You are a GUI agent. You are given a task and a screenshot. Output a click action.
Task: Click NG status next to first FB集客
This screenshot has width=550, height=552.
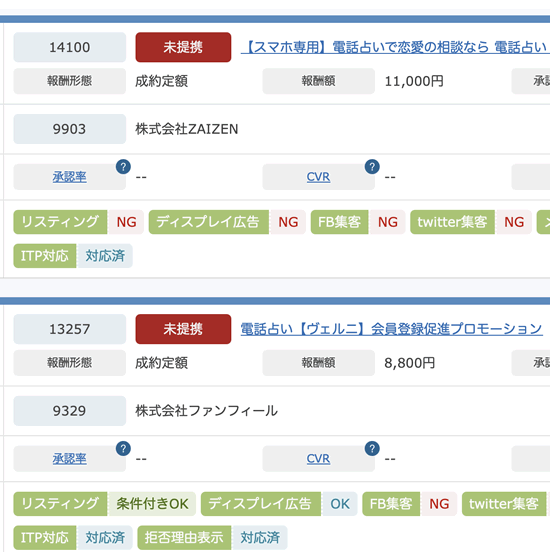(x=387, y=222)
